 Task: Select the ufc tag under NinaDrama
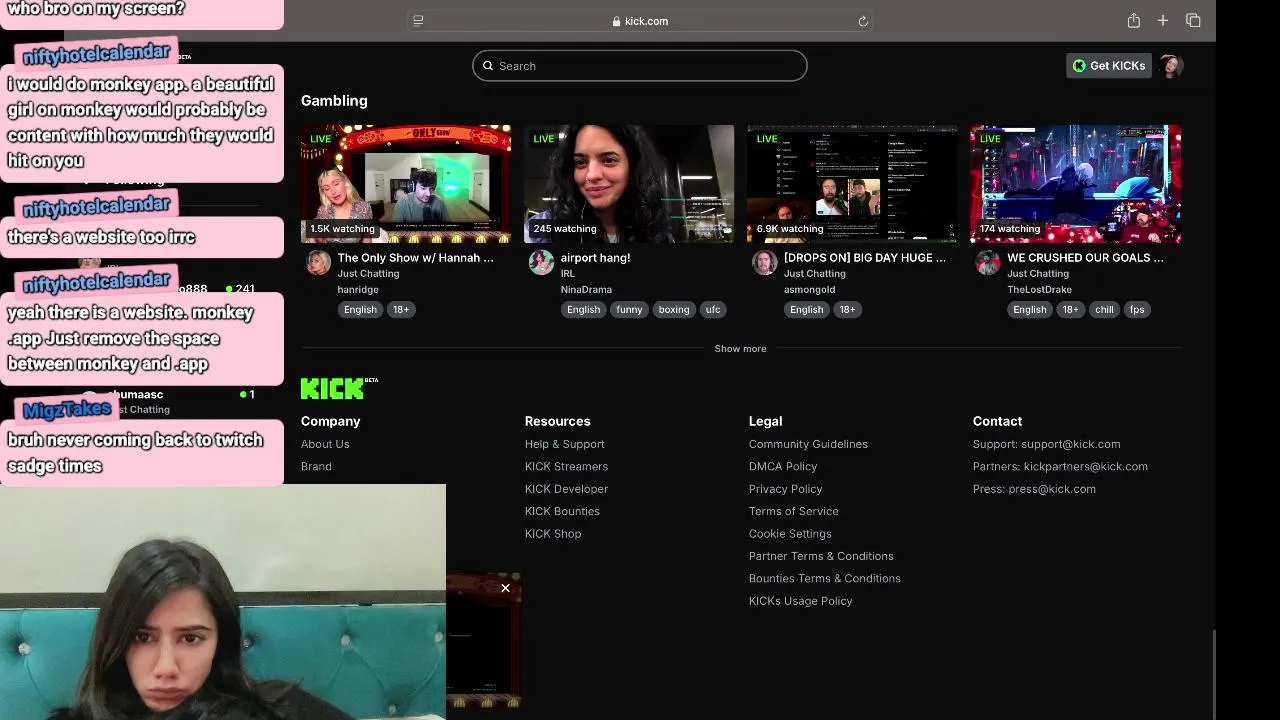tap(713, 310)
